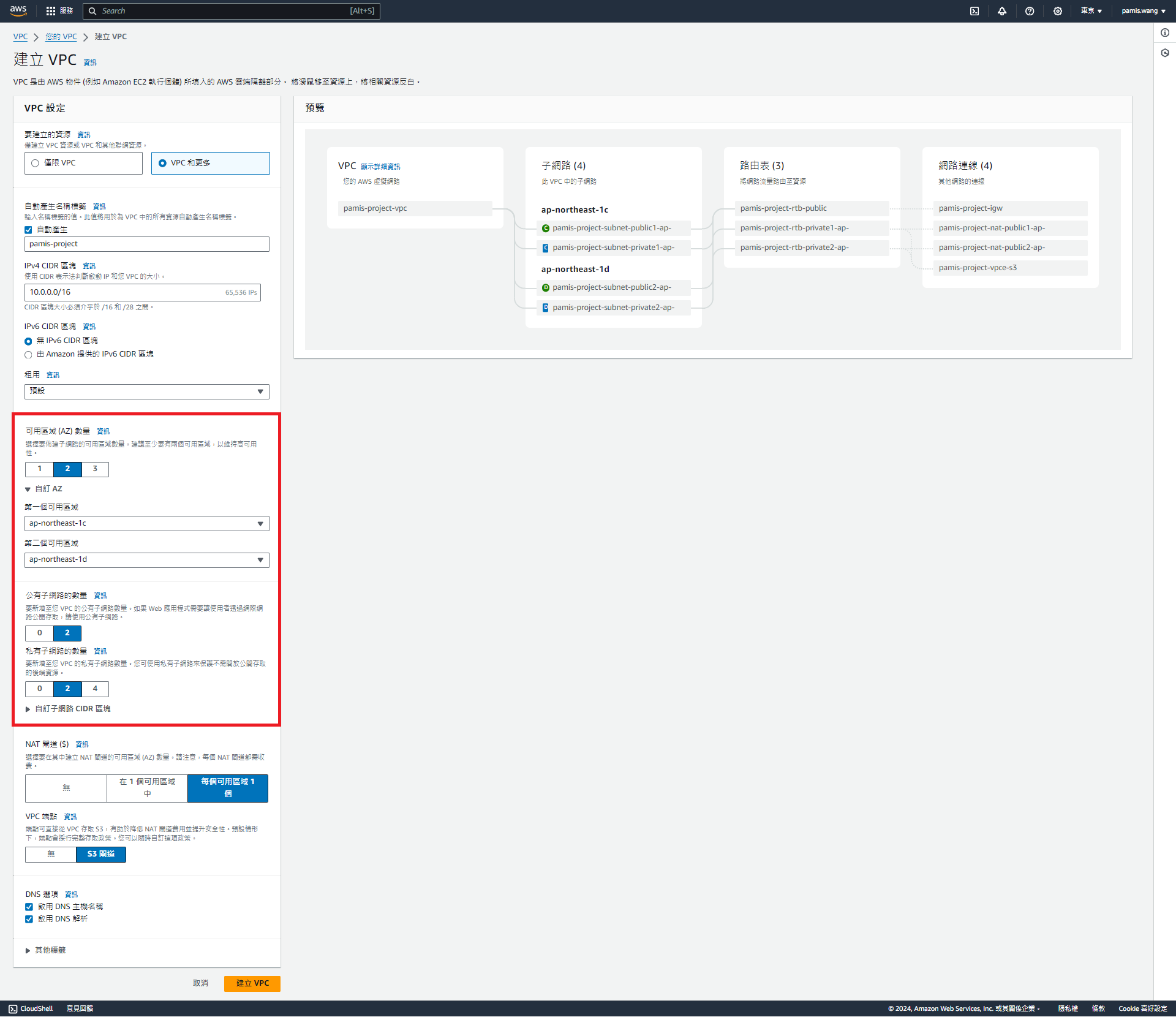1176x1017 pixels.
Task: Toggle enable DNS resolution checkbox
Action: click(29, 919)
